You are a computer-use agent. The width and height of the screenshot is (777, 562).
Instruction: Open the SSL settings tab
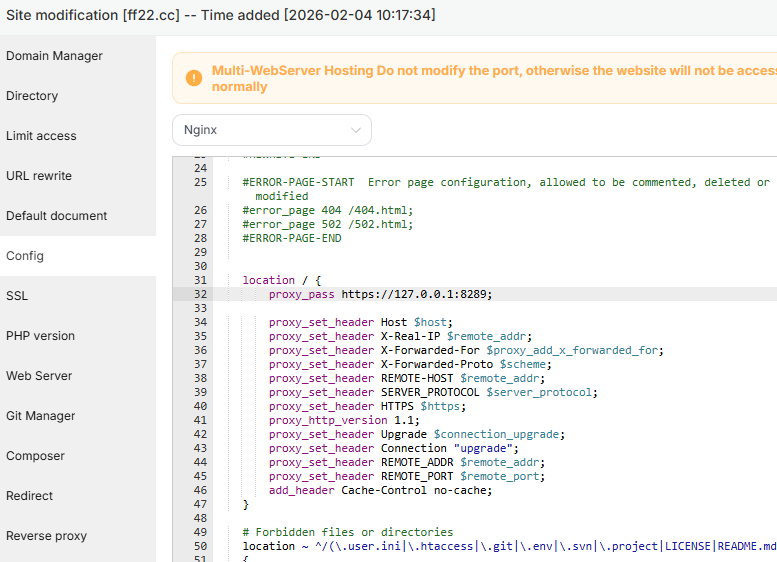17,296
